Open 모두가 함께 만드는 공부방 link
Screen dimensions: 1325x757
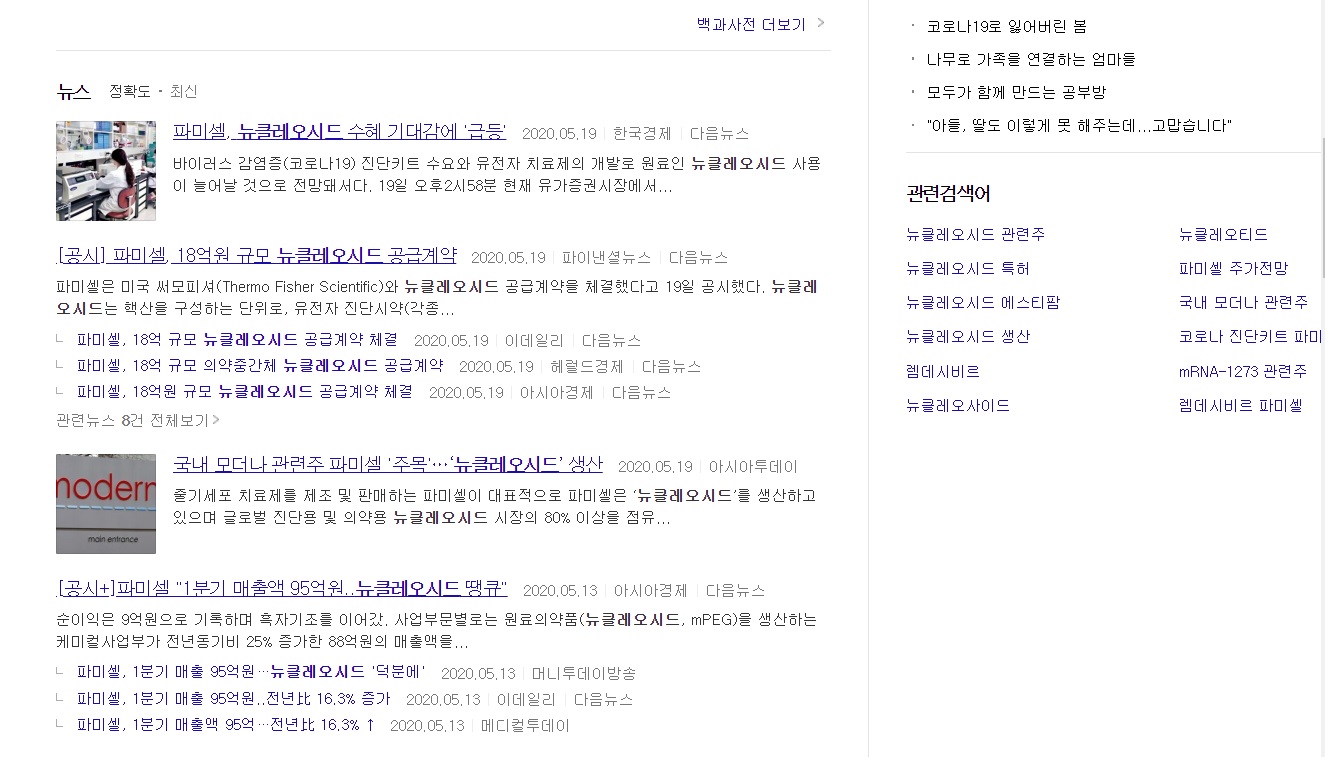click(1016, 93)
